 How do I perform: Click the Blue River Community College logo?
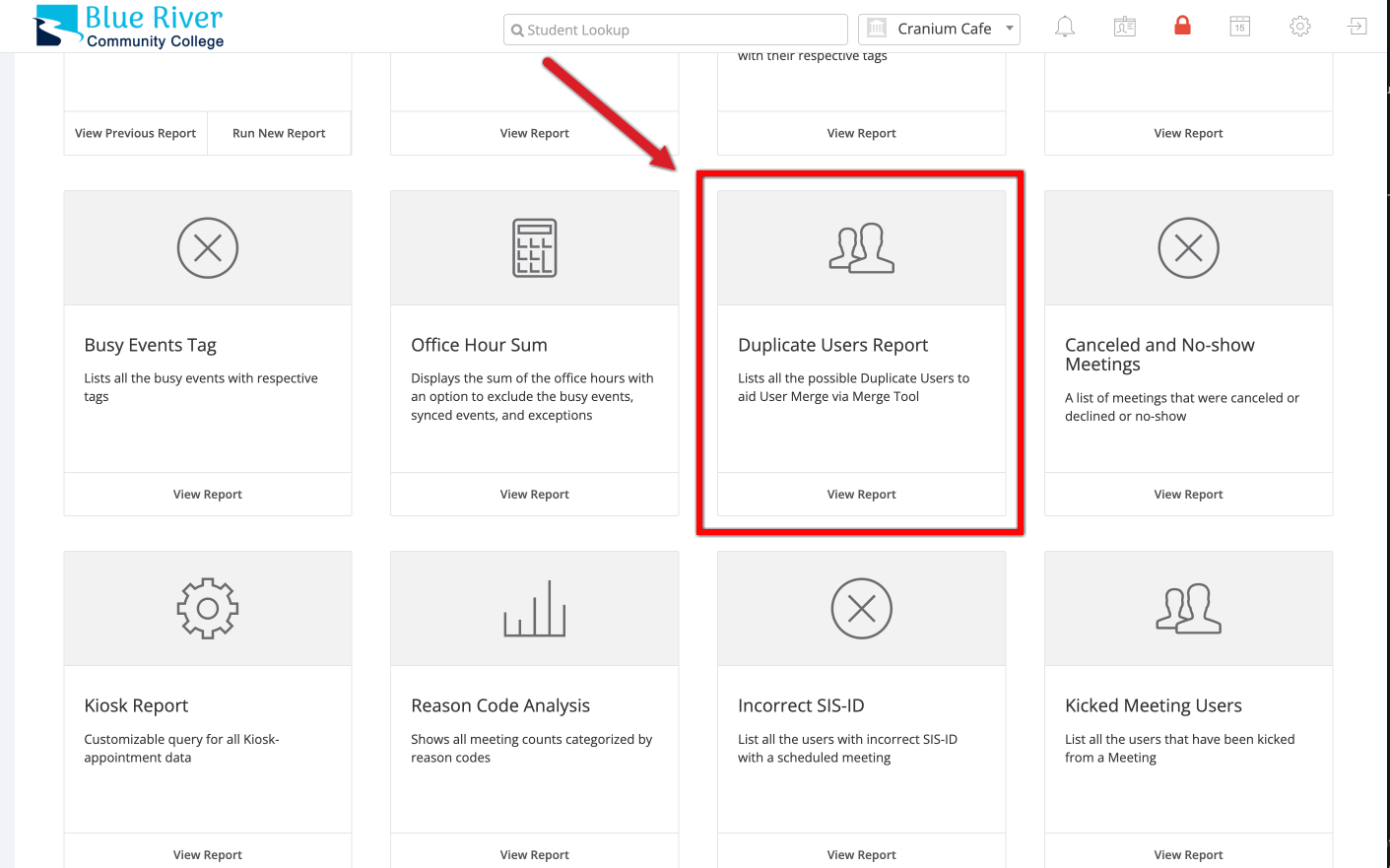click(128, 26)
